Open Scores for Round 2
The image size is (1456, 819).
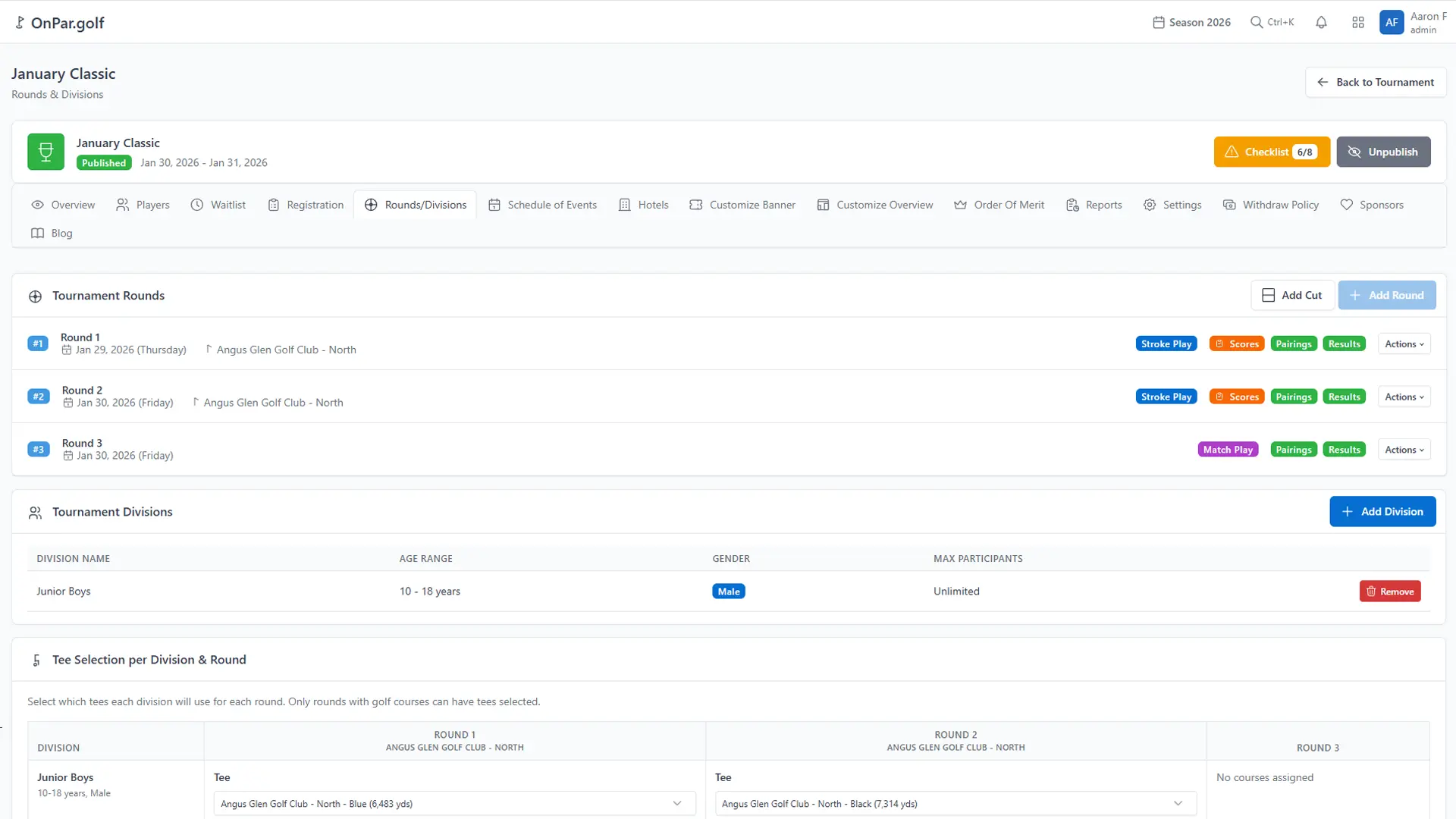pyautogui.click(x=1236, y=396)
